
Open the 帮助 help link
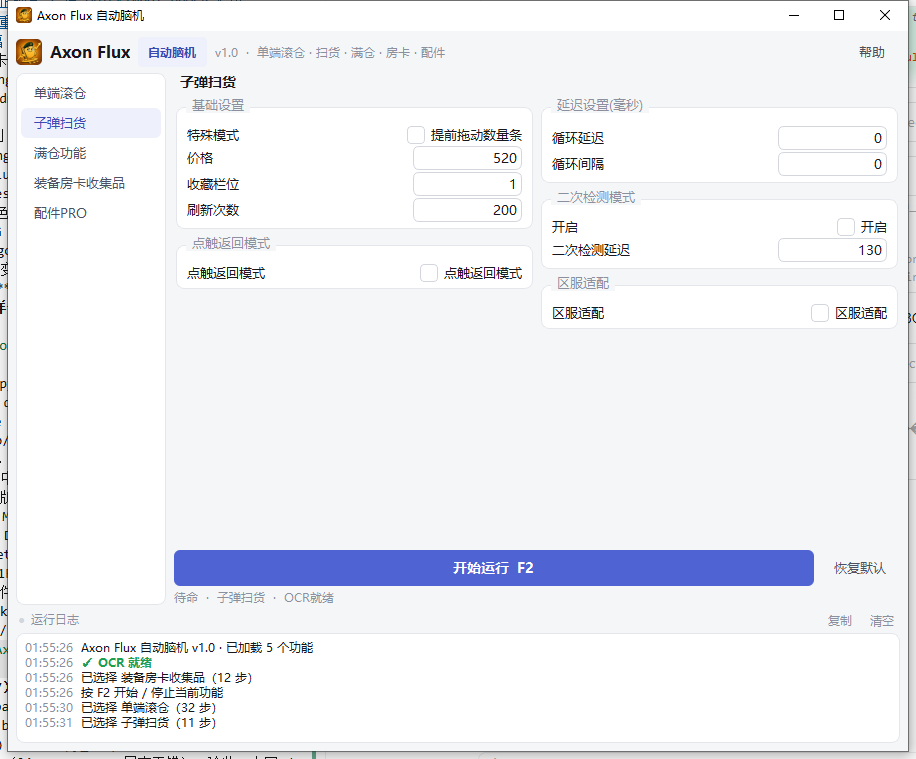pos(872,52)
